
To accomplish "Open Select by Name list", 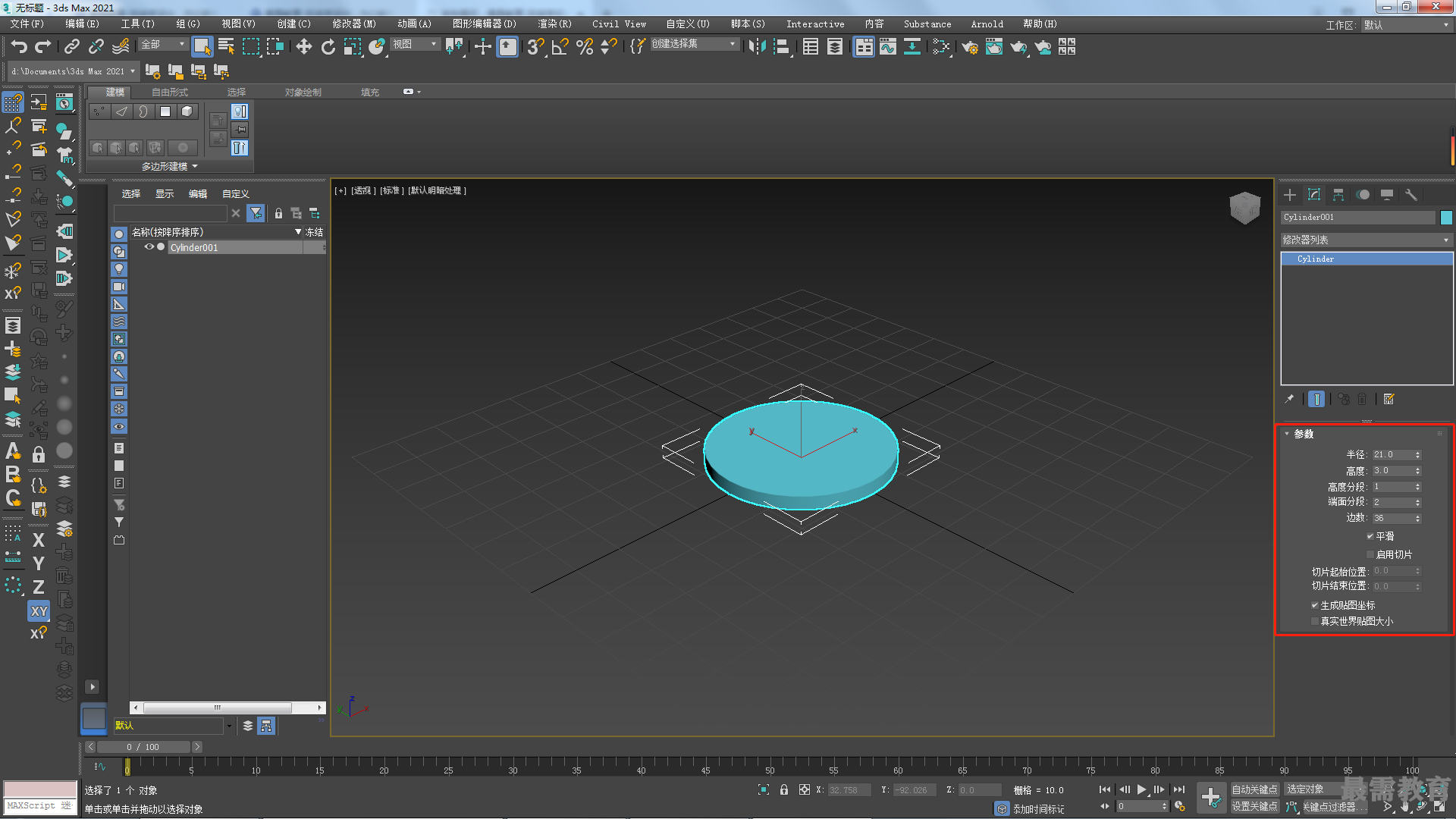I will click(226, 47).
